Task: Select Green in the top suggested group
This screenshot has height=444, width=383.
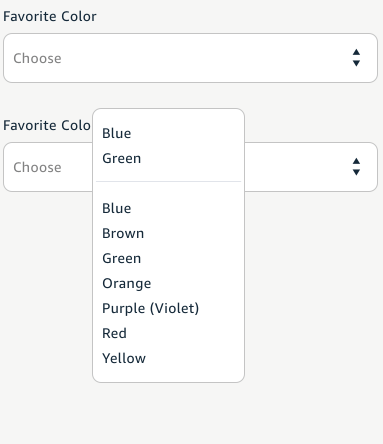Action: [x=122, y=158]
